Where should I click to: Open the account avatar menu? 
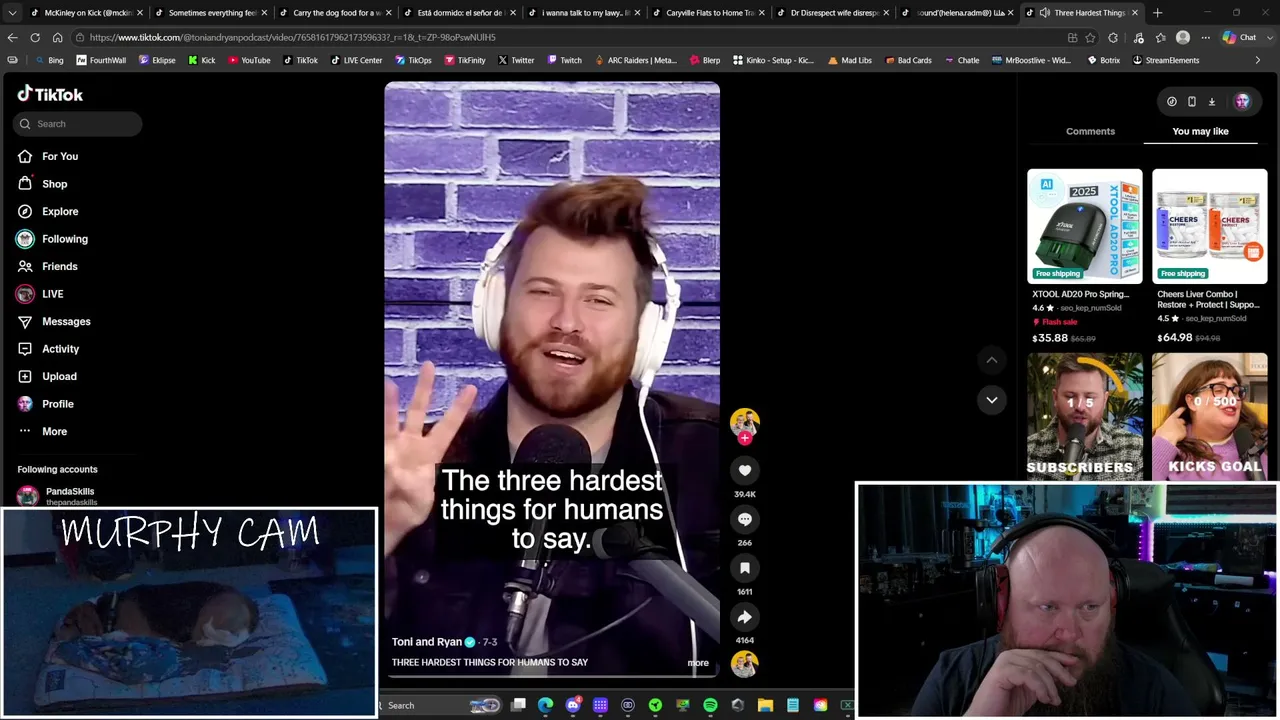click(x=1242, y=101)
